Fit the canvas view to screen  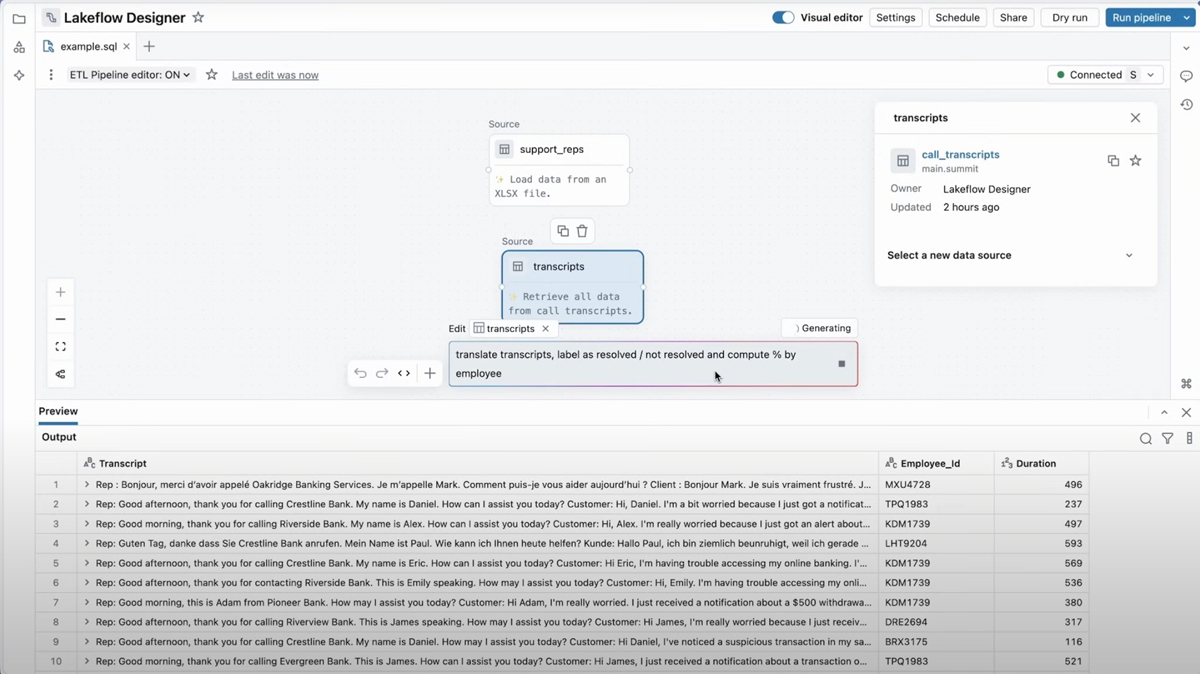click(x=61, y=347)
